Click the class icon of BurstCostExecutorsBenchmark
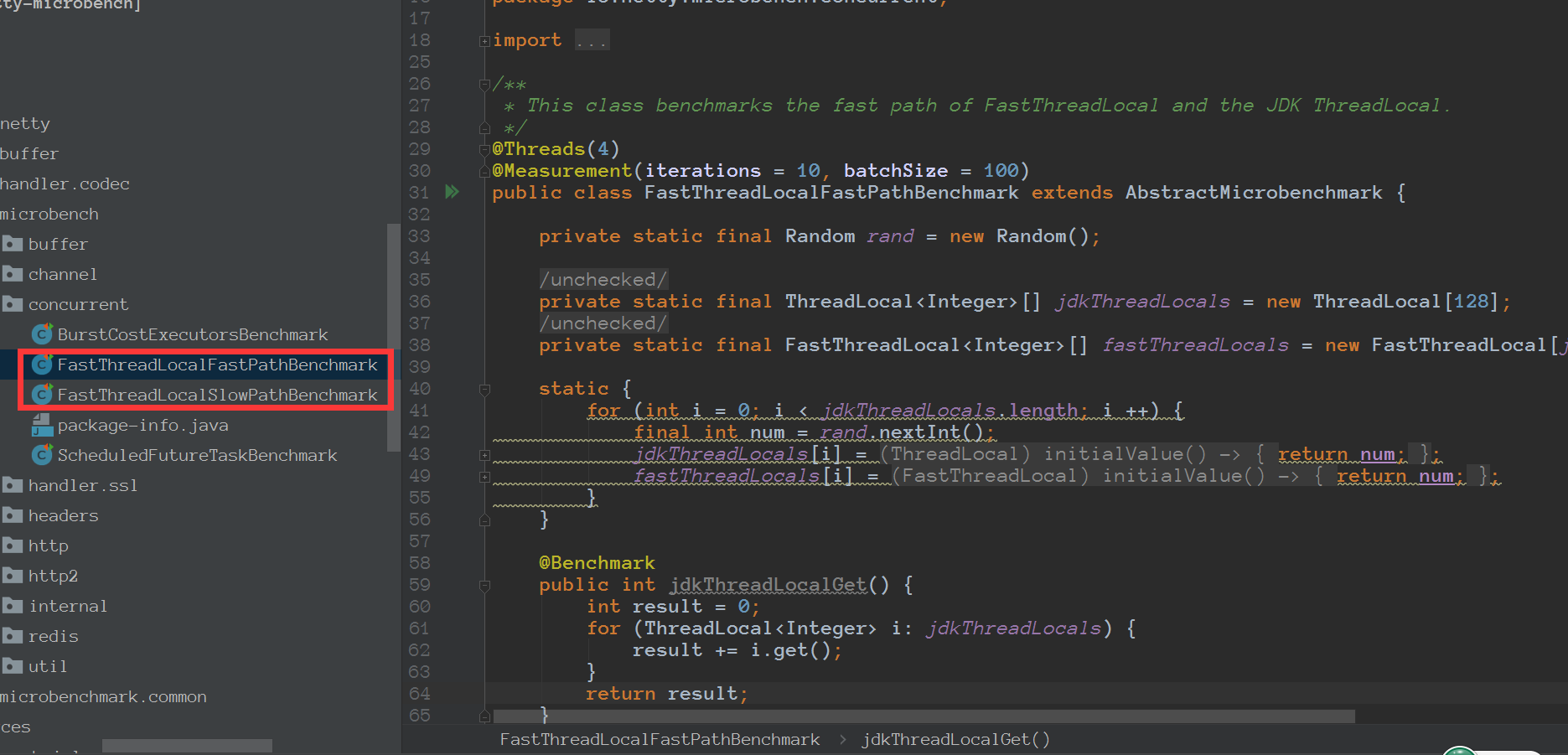Screen dimensions: 1568x755 click(42, 334)
